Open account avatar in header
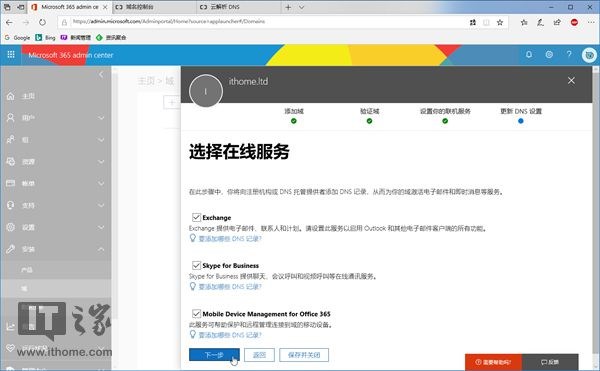Screen dimensions: 600x371 click(x=590, y=55)
